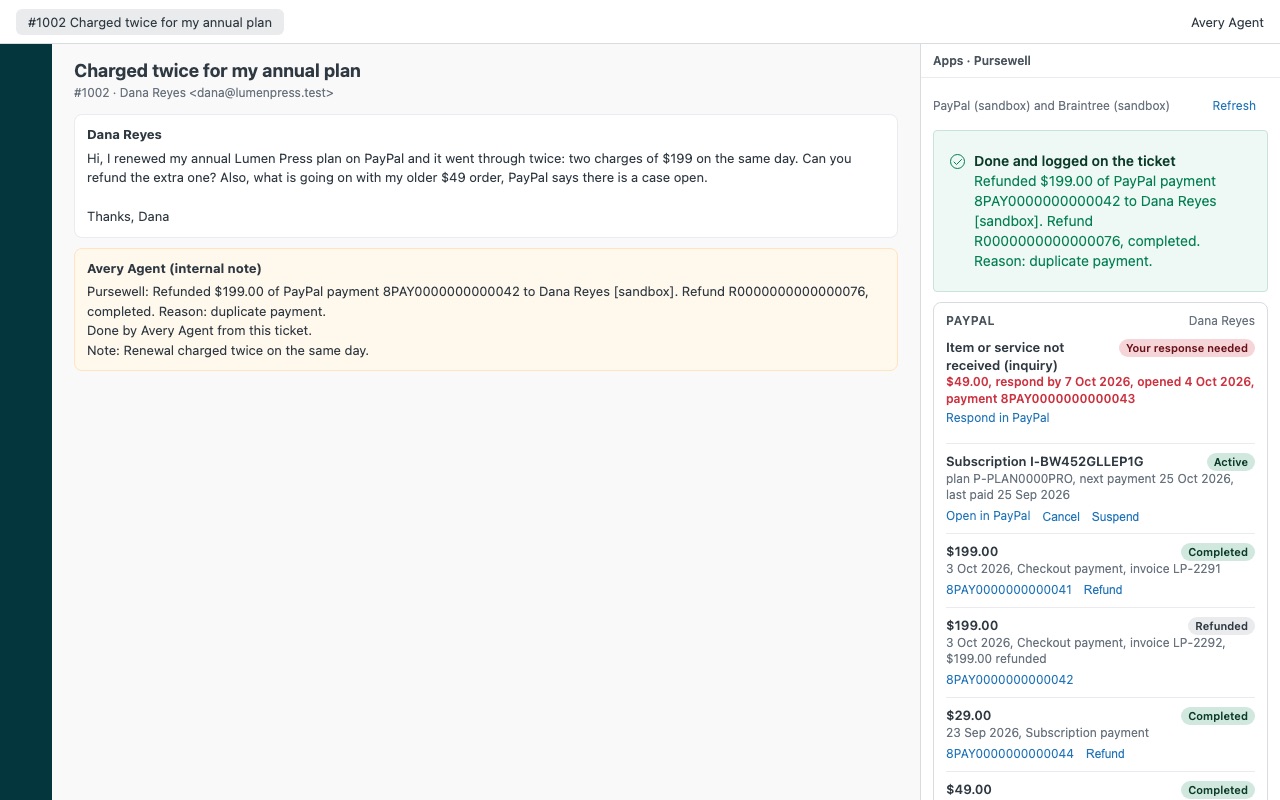The image size is (1280, 800).
Task: Click the note line "Renewal charged twice on the same day"
Action: [228, 351]
